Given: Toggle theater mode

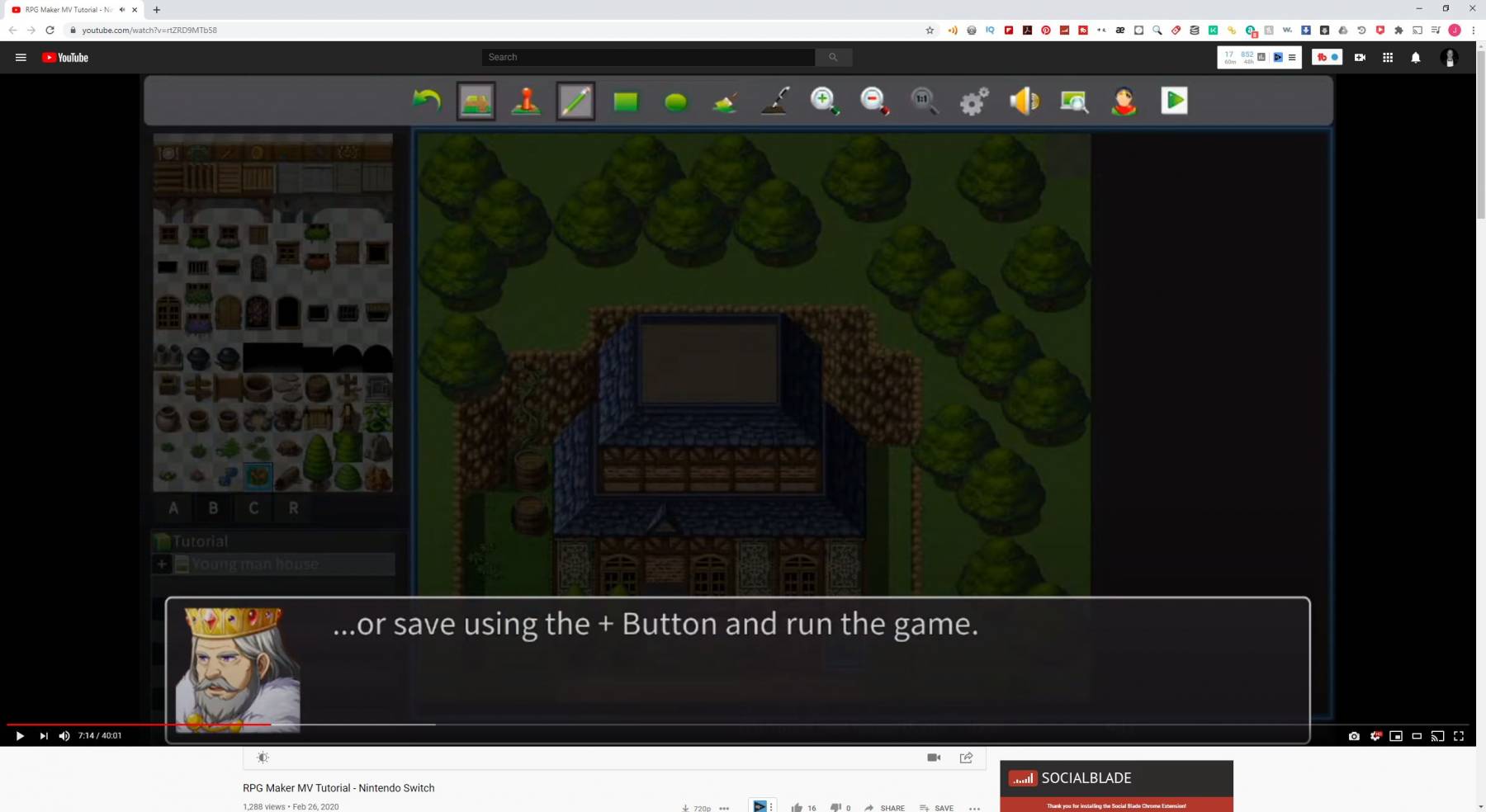Looking at the screenshot, I should 1417,736.
